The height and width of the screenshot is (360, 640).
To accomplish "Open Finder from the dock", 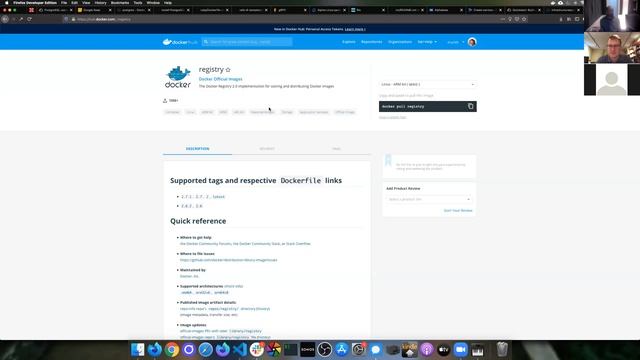I will point(138,349).
